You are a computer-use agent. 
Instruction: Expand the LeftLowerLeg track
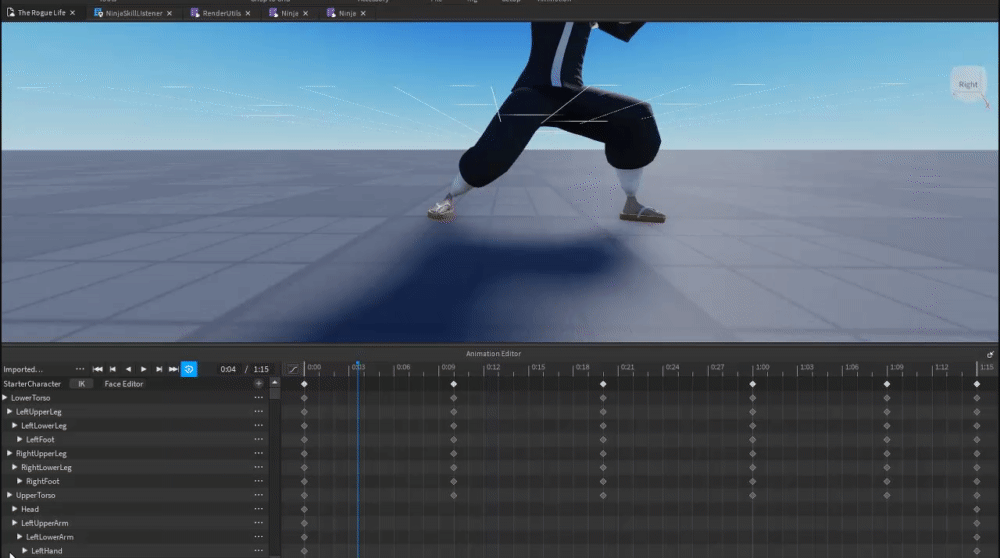click(15, 425)
